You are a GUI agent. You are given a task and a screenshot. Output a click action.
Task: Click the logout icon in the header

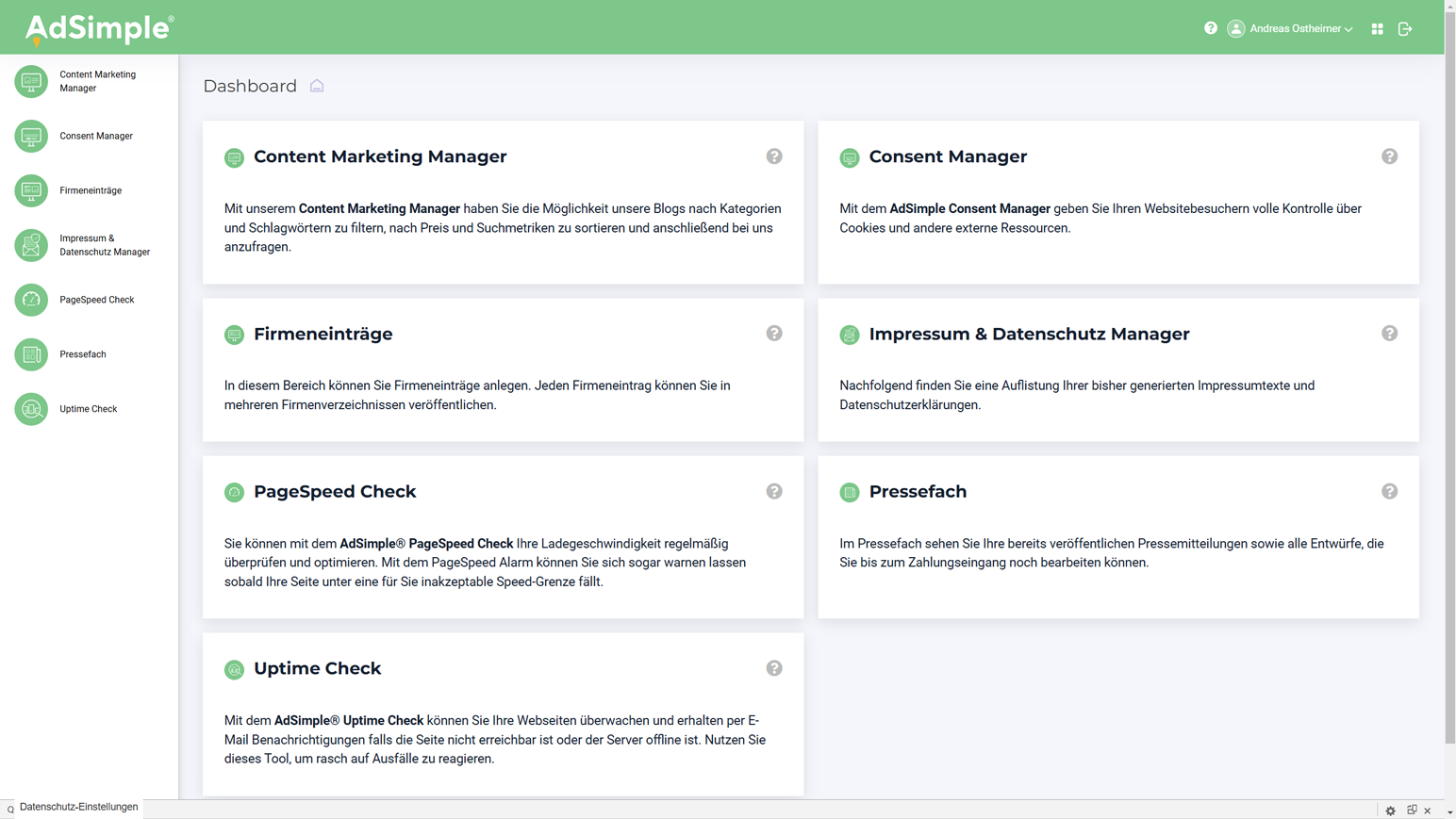(x=1405, y=29)
